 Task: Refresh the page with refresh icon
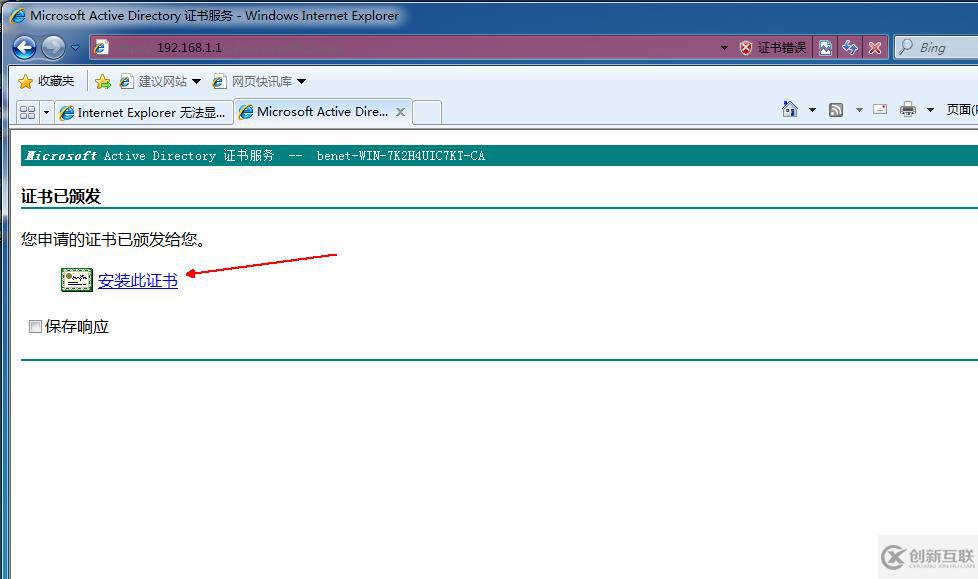pyautogui.click(x=850, y=47)
